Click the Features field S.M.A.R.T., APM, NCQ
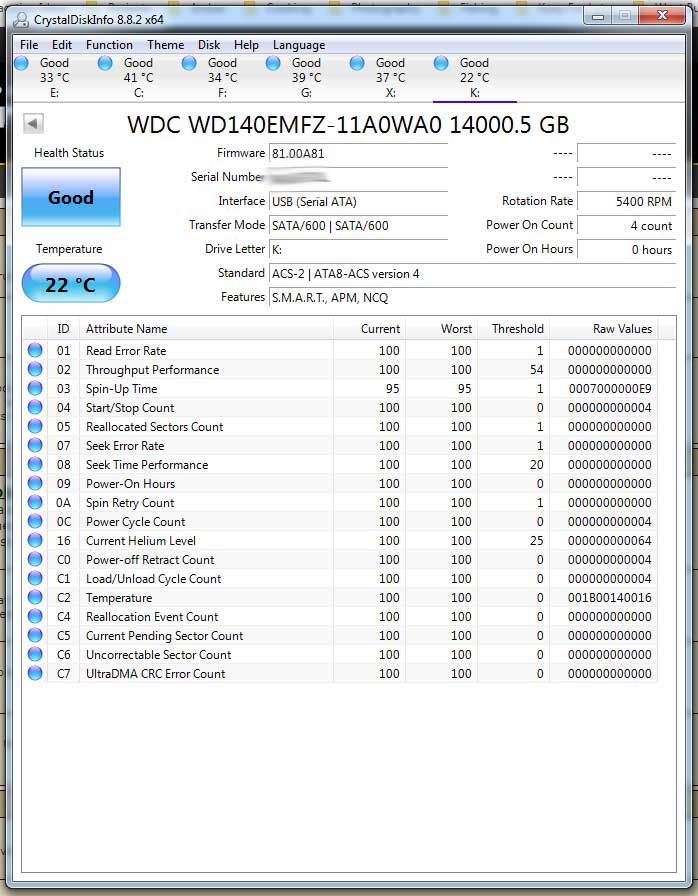 click(472, 297)
